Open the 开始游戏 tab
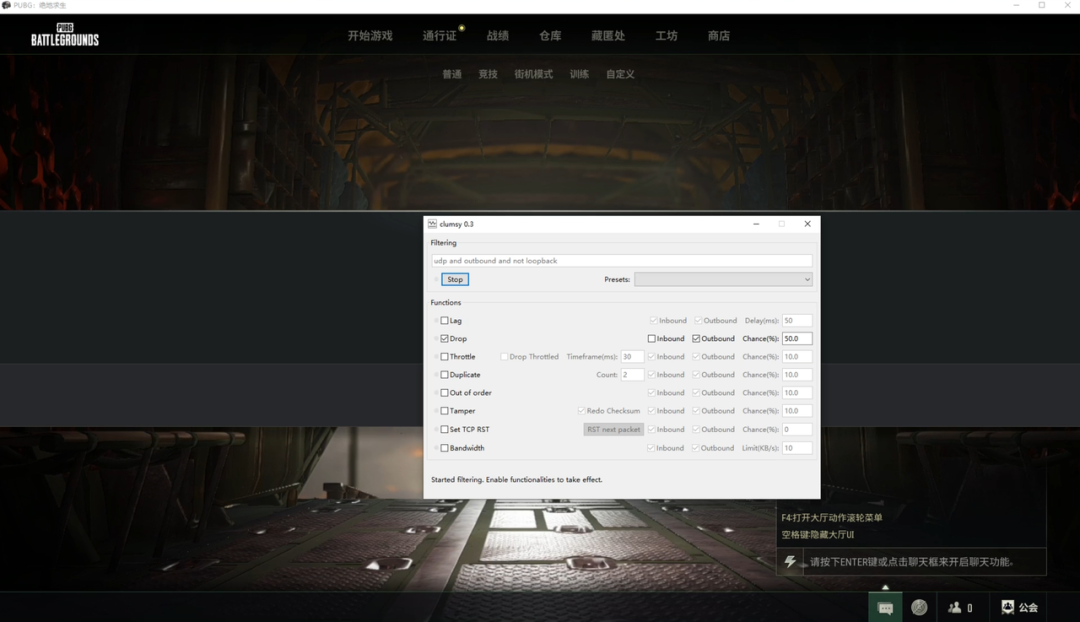Viewport: 1080px width, 622px height. [370, 35]
